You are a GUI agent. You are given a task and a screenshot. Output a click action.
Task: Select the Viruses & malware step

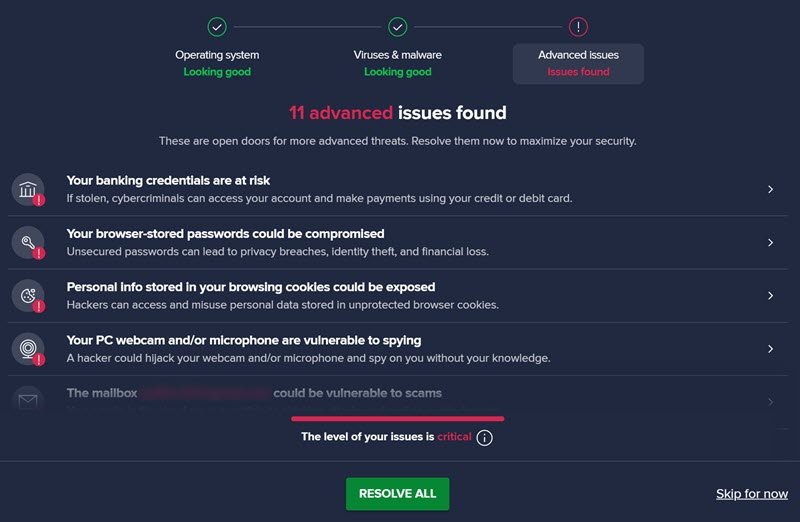pos(397,63)
